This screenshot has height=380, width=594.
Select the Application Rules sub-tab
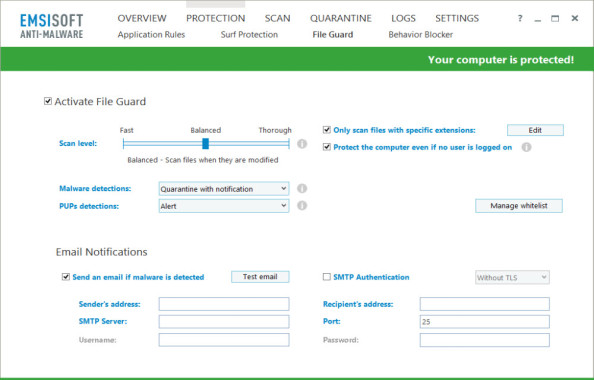coord(151,34)
